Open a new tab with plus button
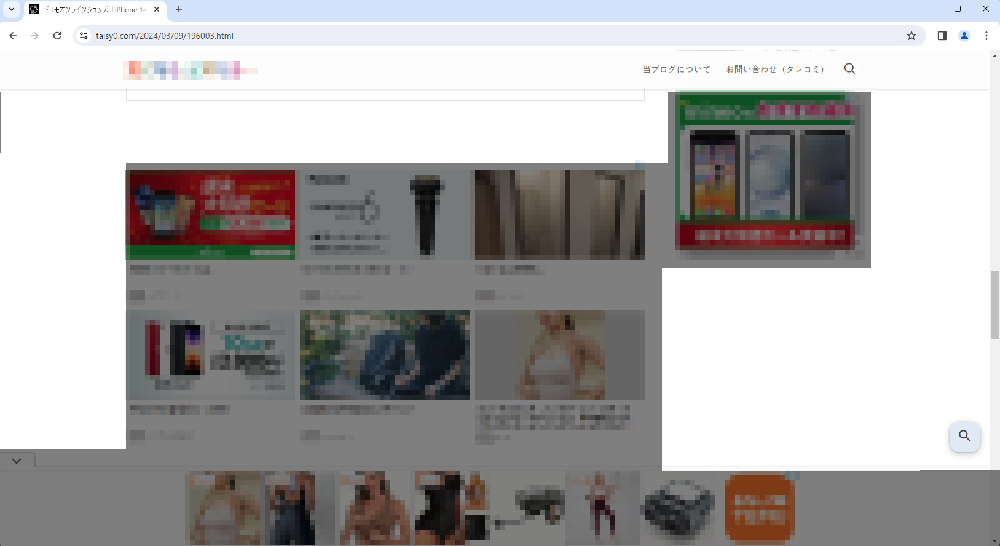 pyautogui.click(x=178, y=9)
